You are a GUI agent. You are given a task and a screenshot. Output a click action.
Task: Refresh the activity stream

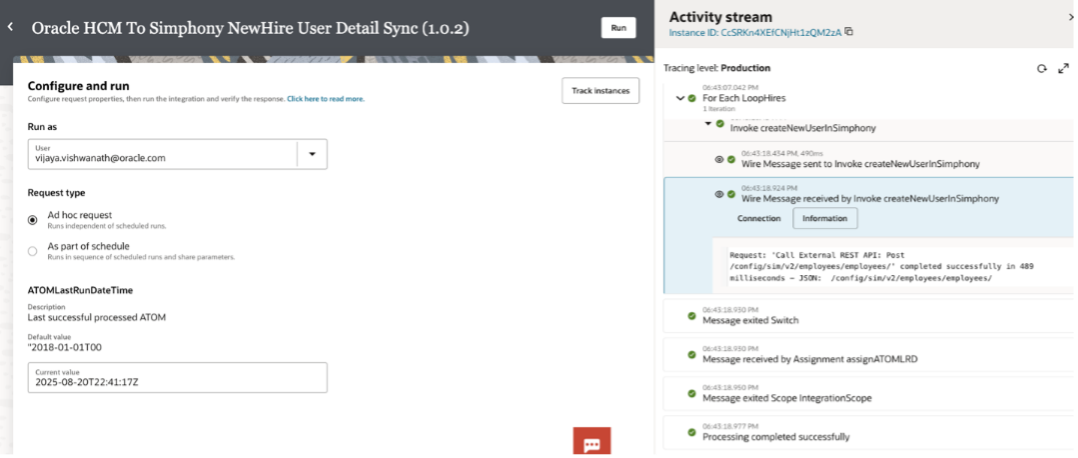[x=1042, y=68]
